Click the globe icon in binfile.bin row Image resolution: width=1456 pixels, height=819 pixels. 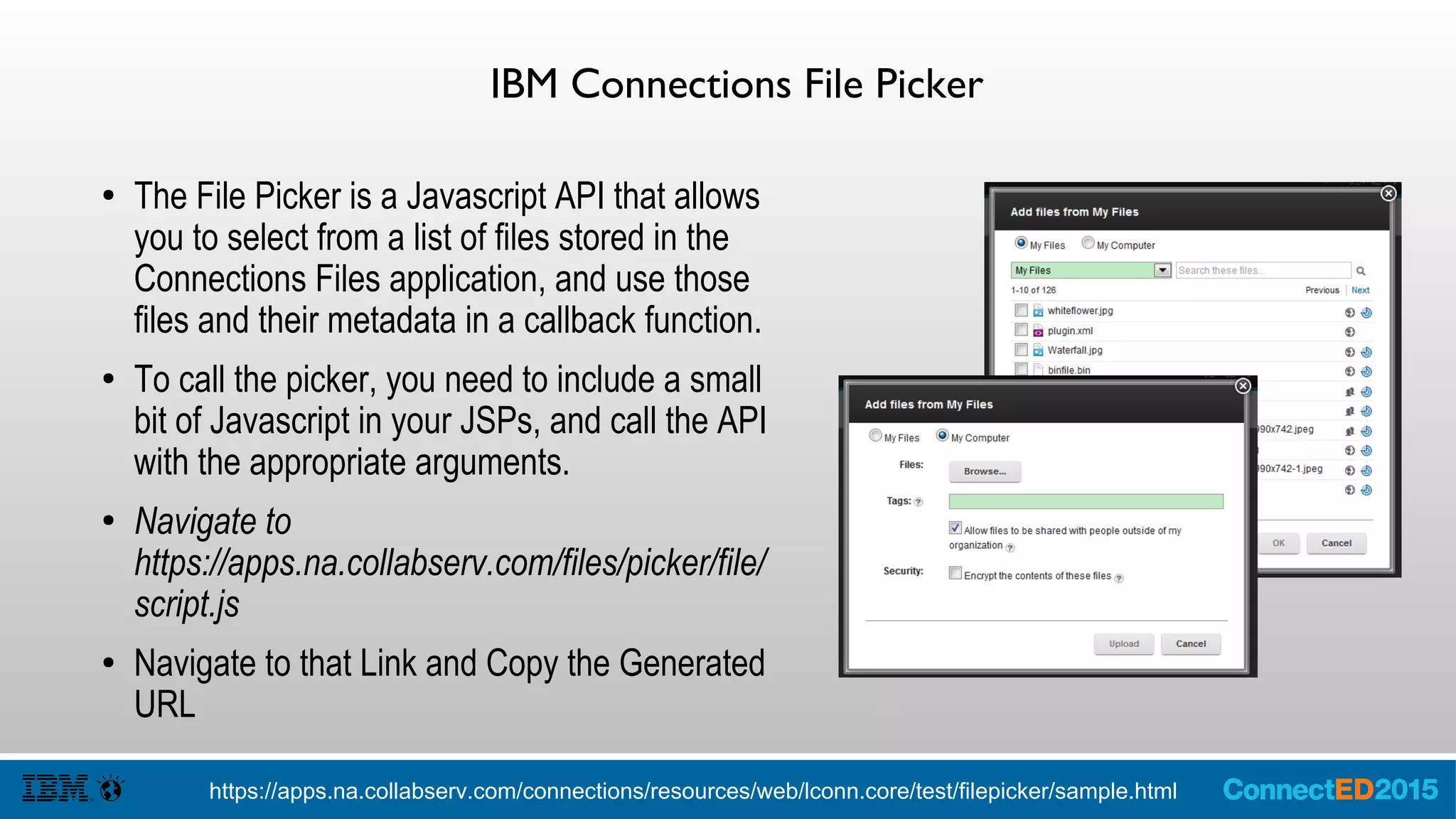click(x=1349, y=371)
